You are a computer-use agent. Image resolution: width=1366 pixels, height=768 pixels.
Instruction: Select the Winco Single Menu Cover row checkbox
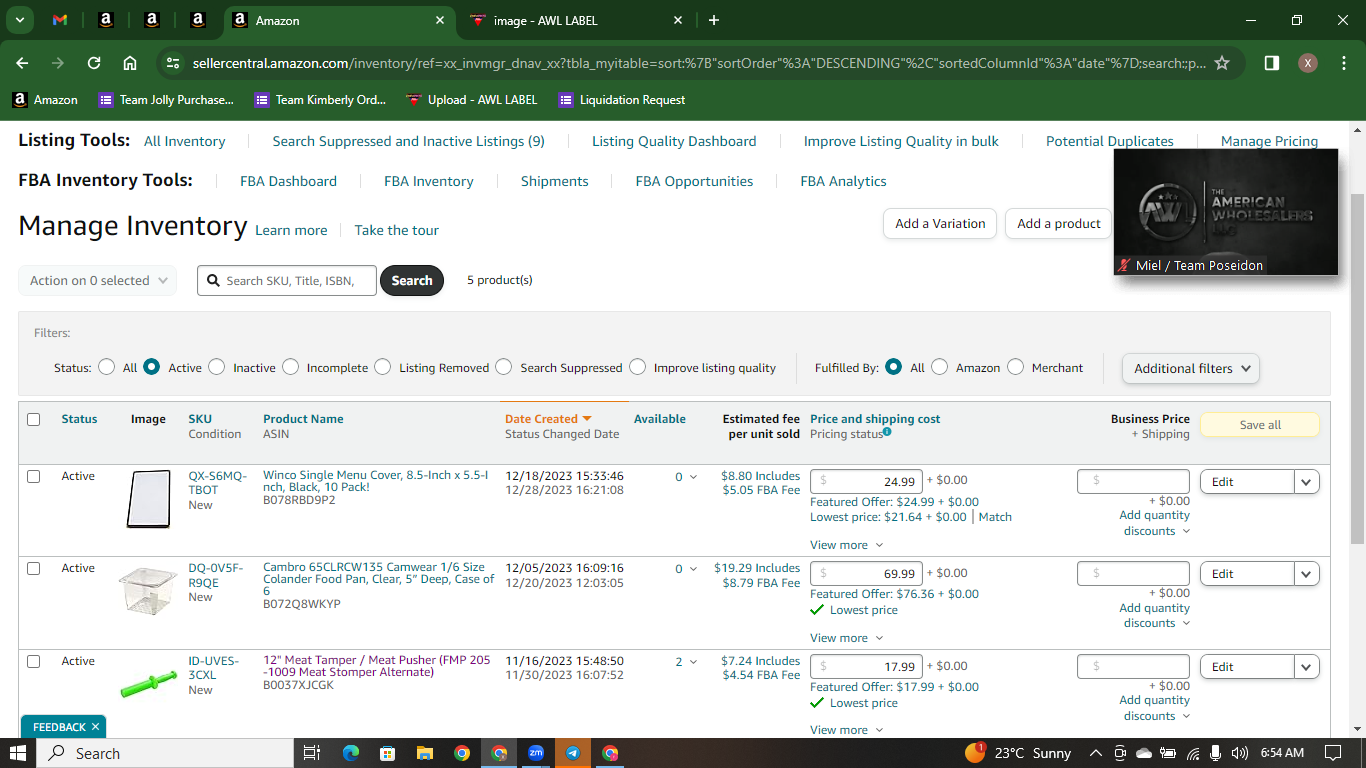pyautogui.click(x=34, y=477)
